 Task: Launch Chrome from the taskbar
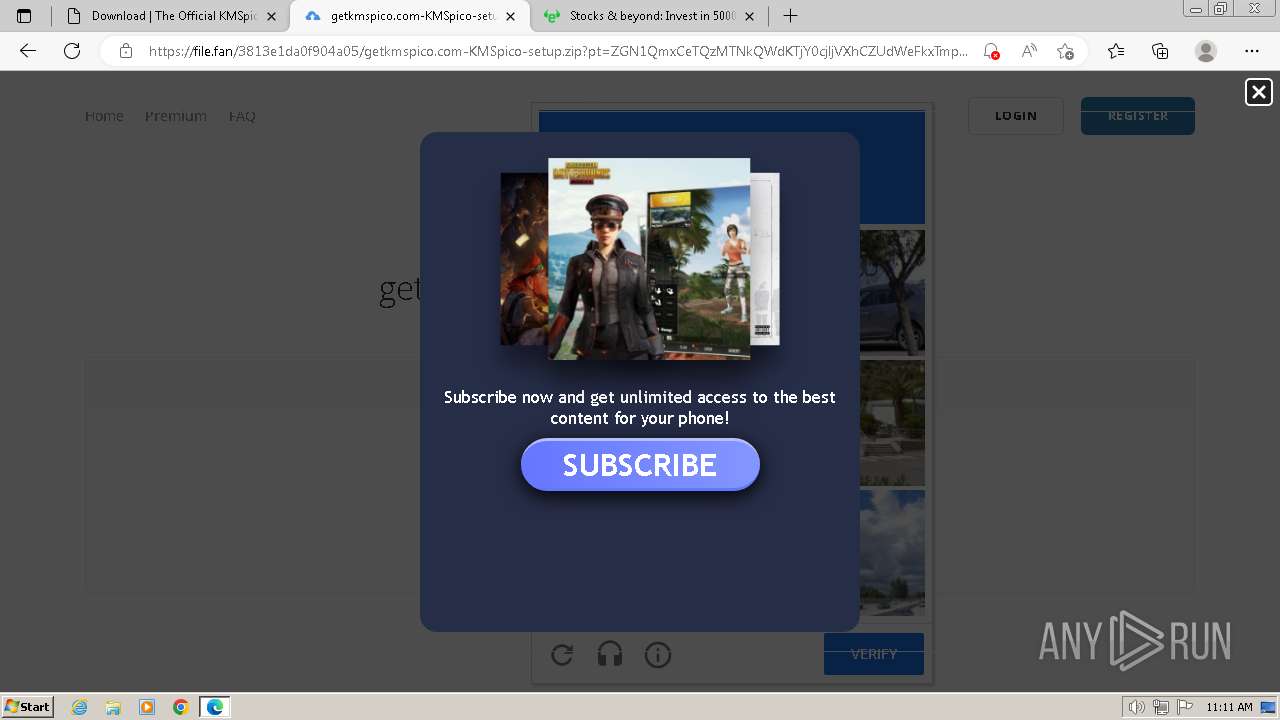coord(181,707)
